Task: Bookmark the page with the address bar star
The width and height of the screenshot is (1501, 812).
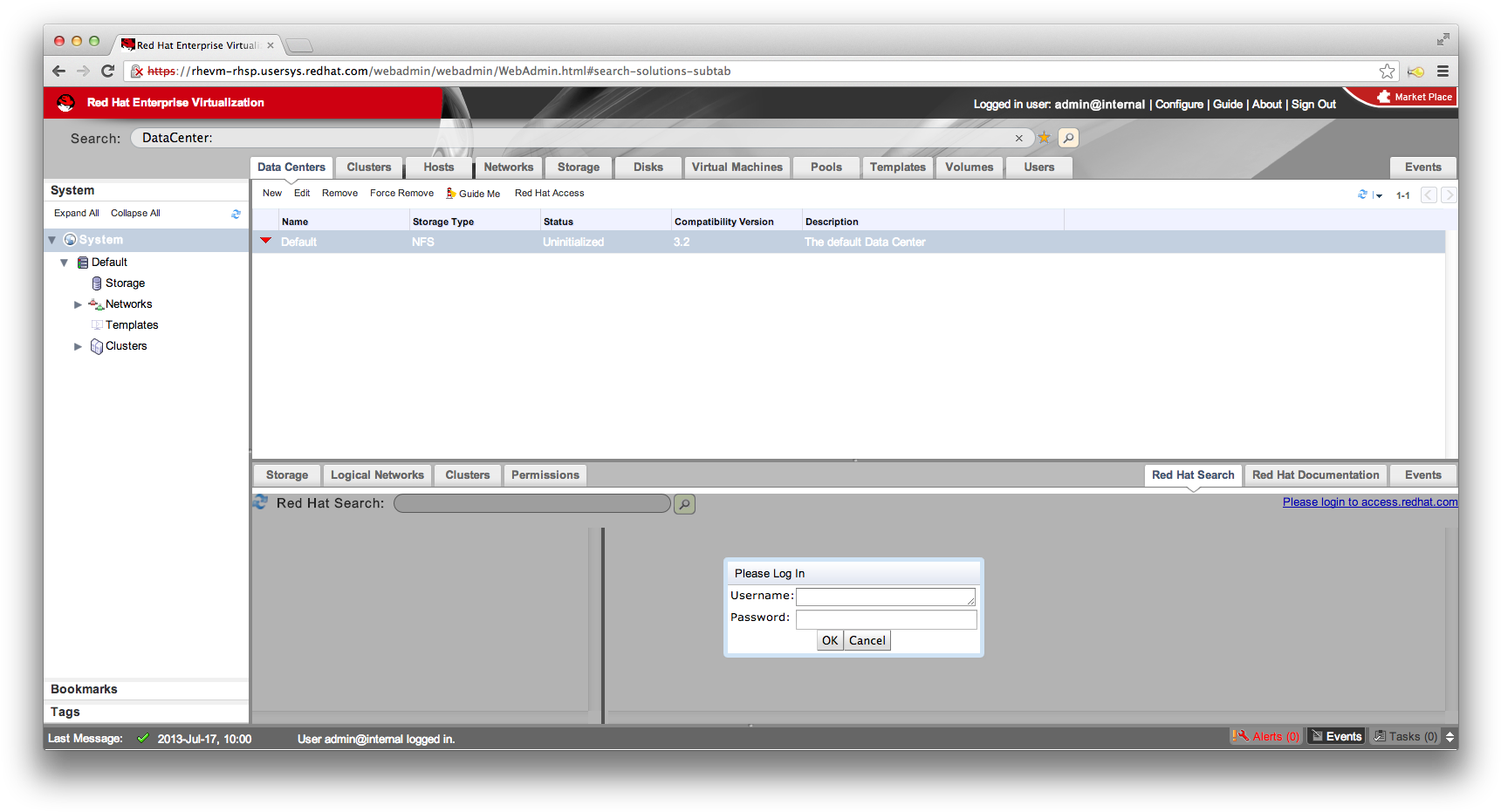Action: click(1387, 72)
